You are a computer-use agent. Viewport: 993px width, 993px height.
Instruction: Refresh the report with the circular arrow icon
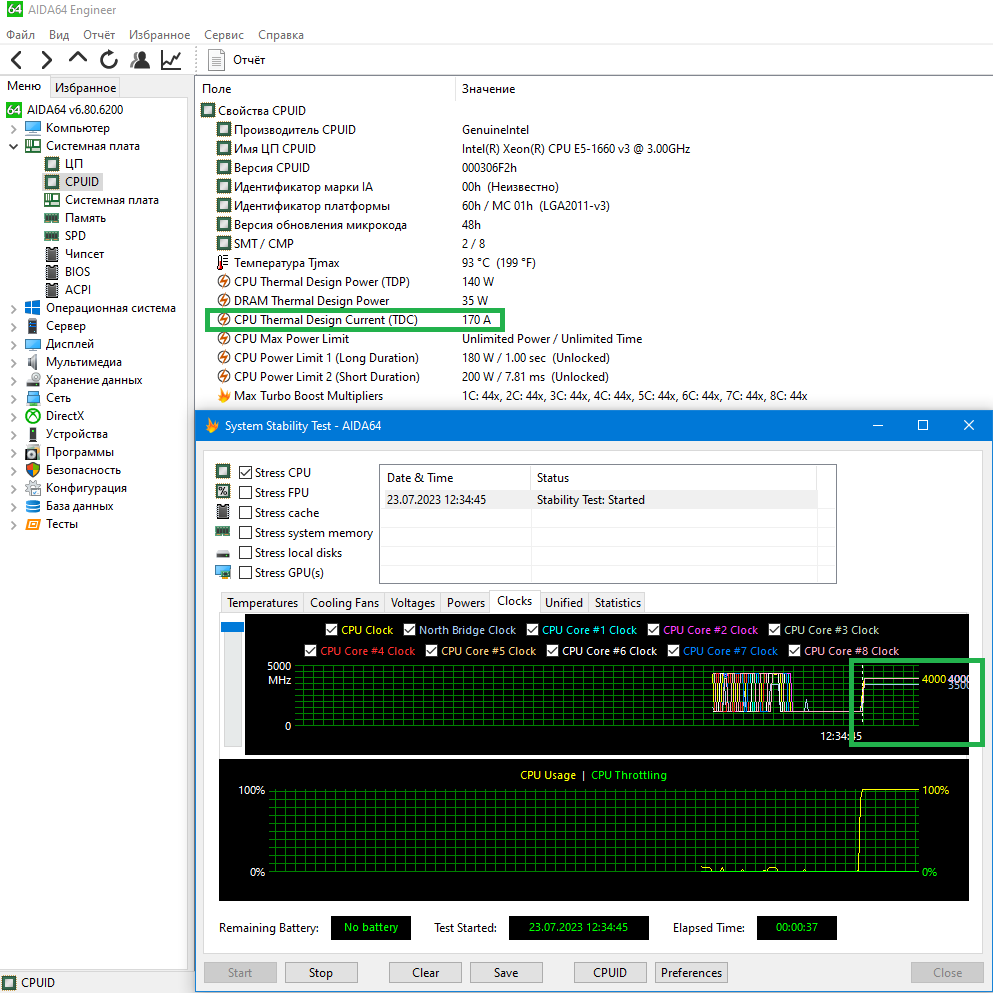[109, 60]
